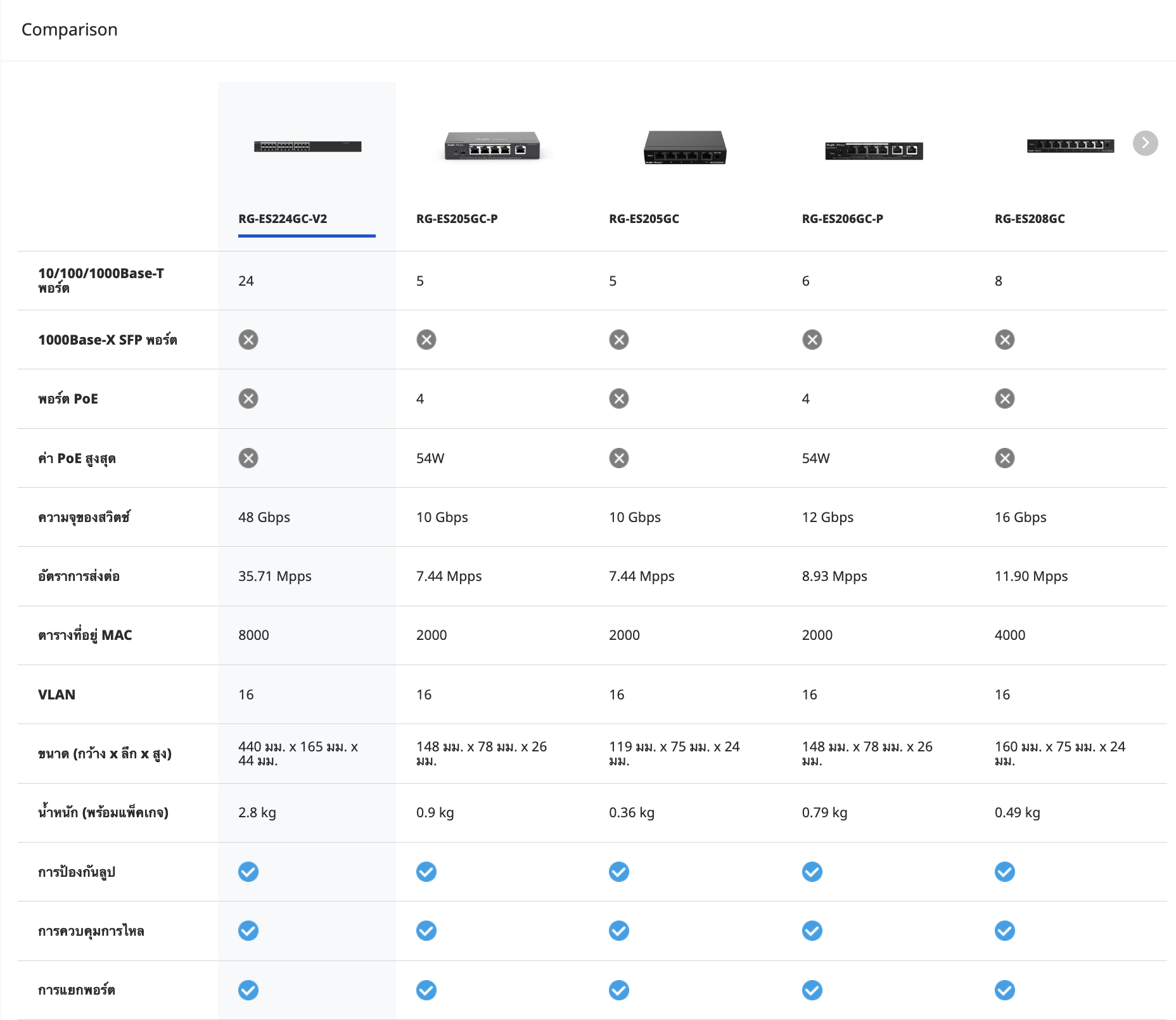Click loop protection checkmark under RG-ES224GC-V2

click(248, 872)
